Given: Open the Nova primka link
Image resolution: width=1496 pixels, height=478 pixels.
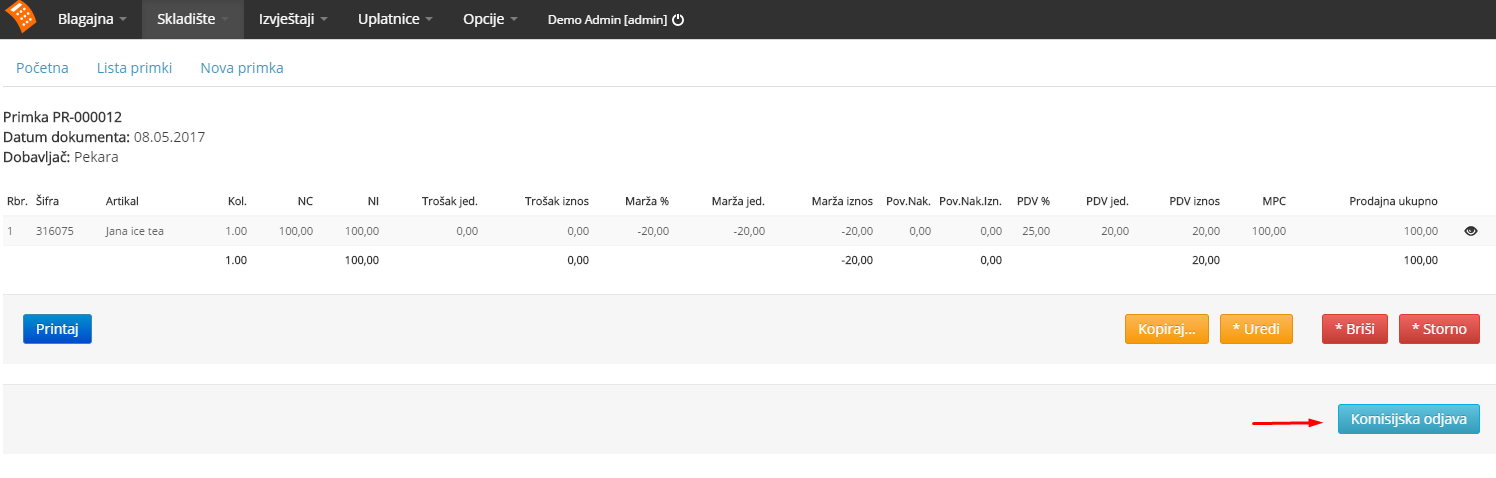Looking at the screenshot, I should (x=242, y=68).
